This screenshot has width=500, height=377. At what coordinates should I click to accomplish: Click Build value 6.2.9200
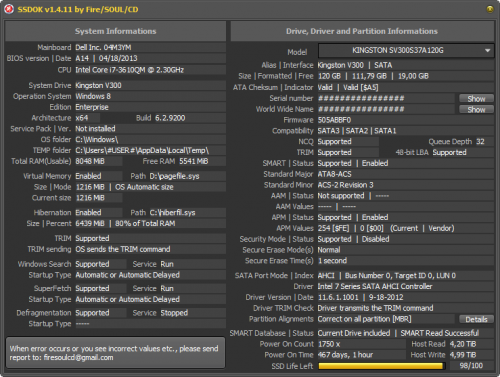[x=170, y=118]
